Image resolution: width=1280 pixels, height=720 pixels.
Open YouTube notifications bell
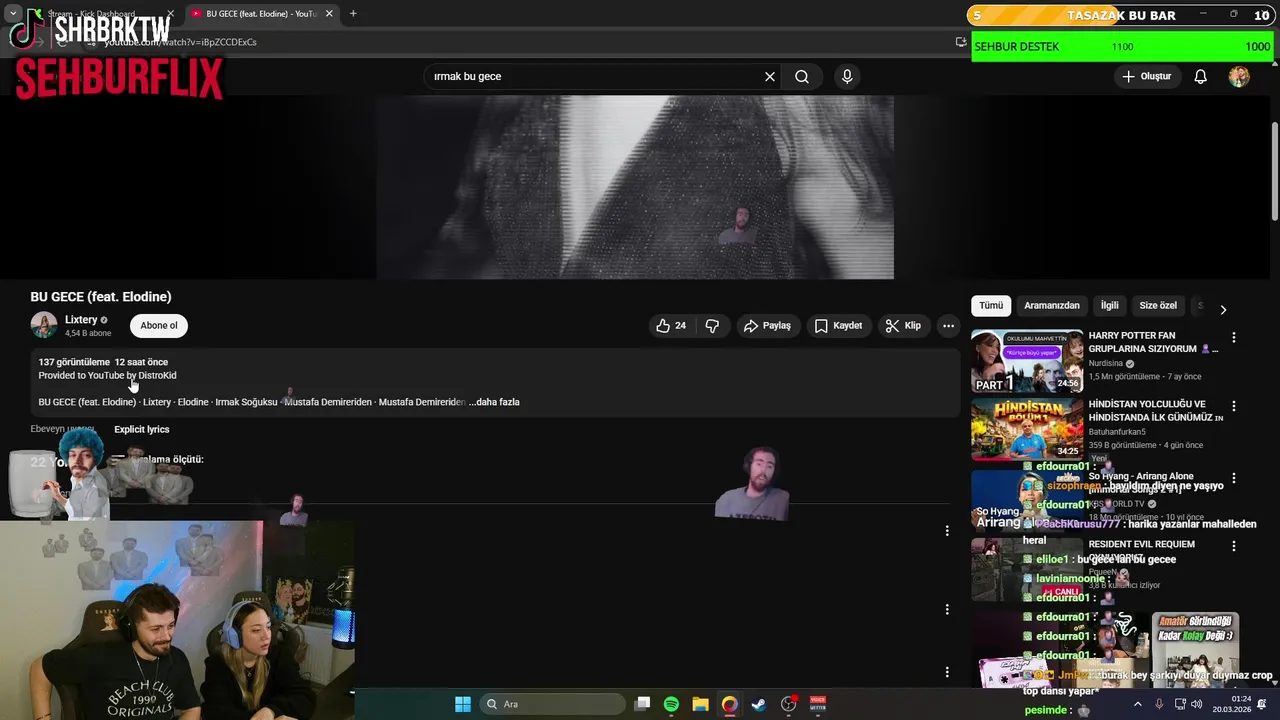point(1201,76)
